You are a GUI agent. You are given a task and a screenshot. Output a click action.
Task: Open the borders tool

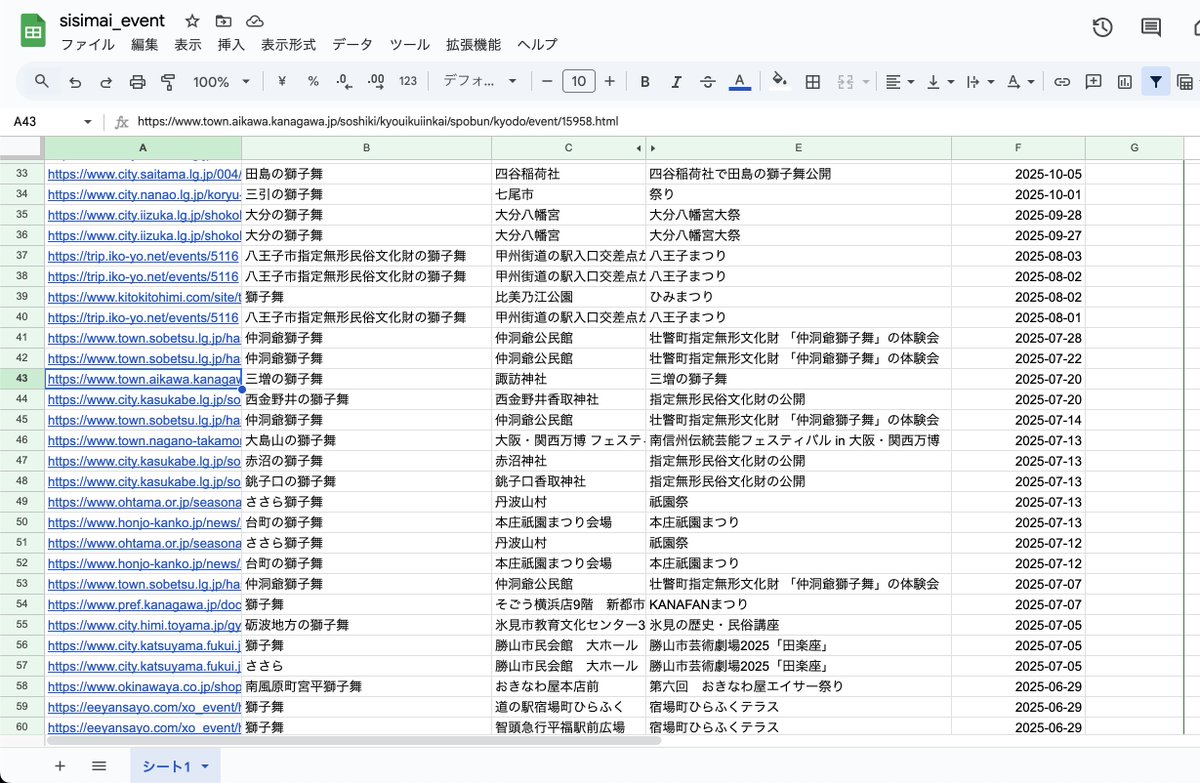(x=813, y=81)
